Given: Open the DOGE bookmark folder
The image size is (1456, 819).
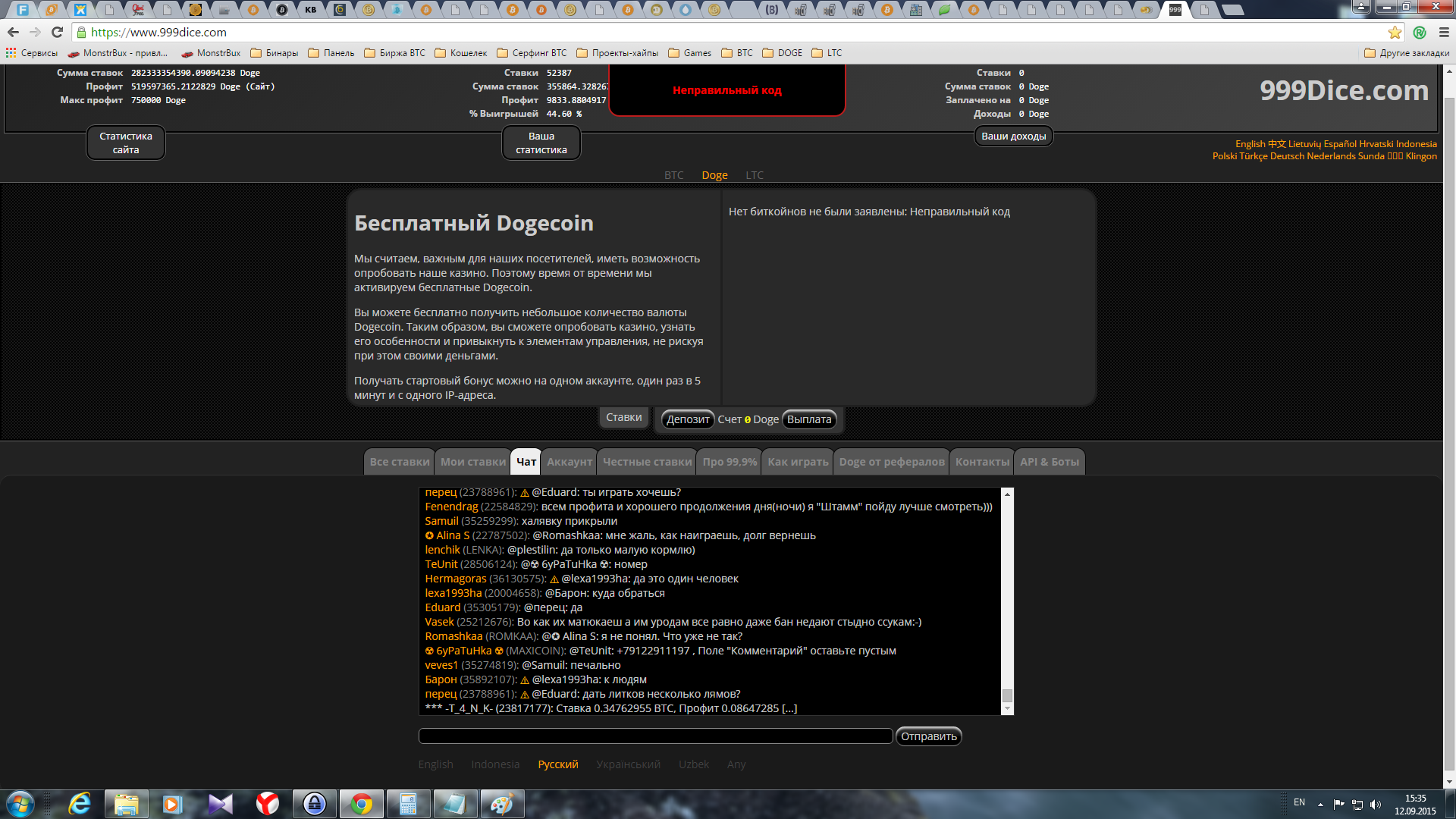Looking at the screenshot, I should 783,53.
